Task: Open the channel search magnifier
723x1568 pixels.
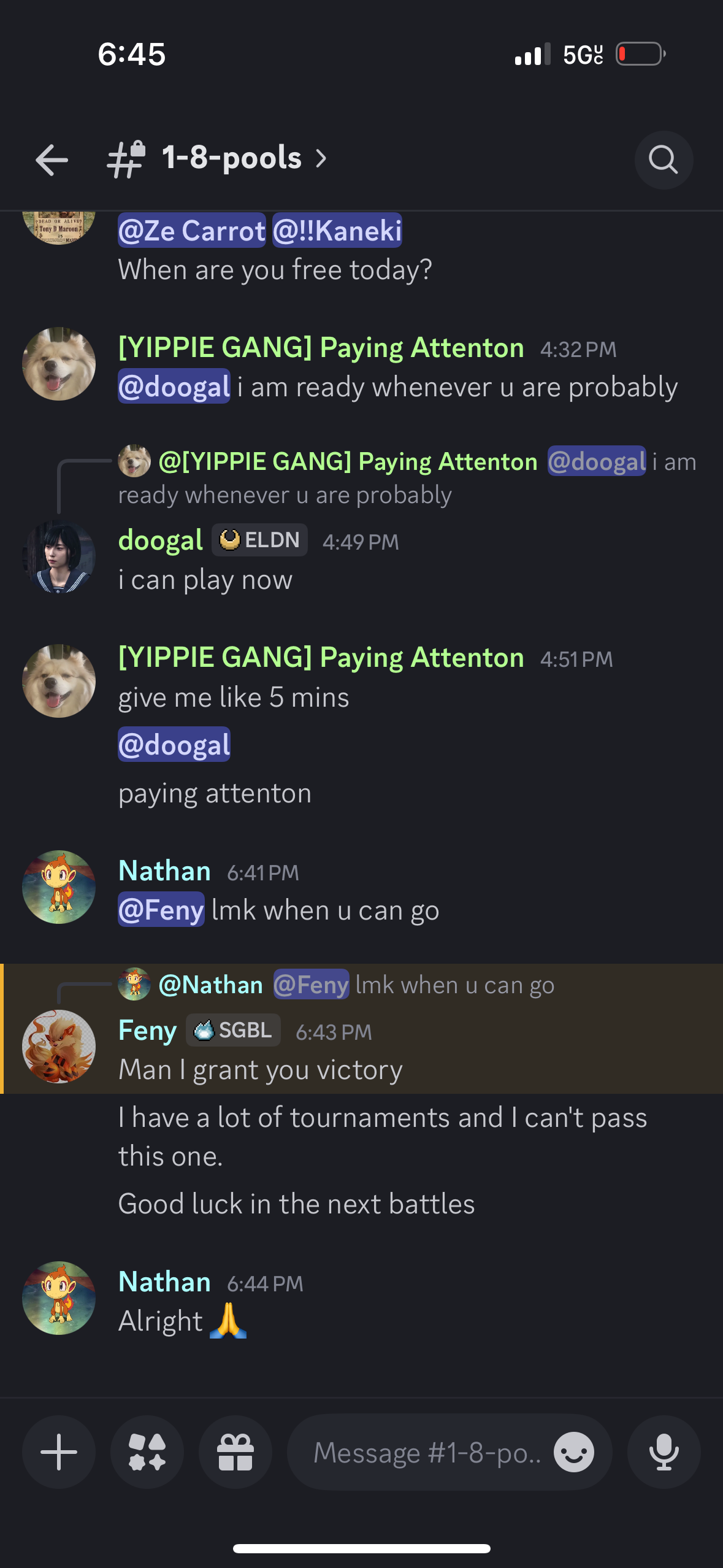Action: coord(664,160)
